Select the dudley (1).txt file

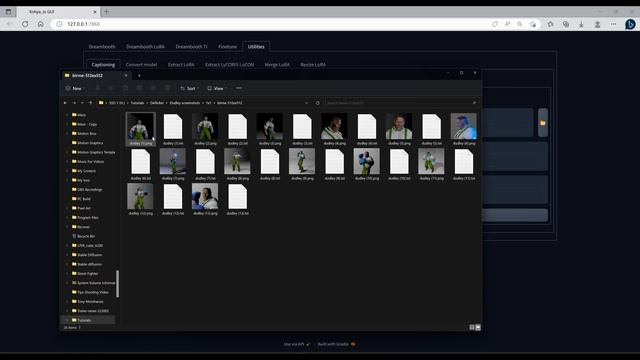coord(173,129)
